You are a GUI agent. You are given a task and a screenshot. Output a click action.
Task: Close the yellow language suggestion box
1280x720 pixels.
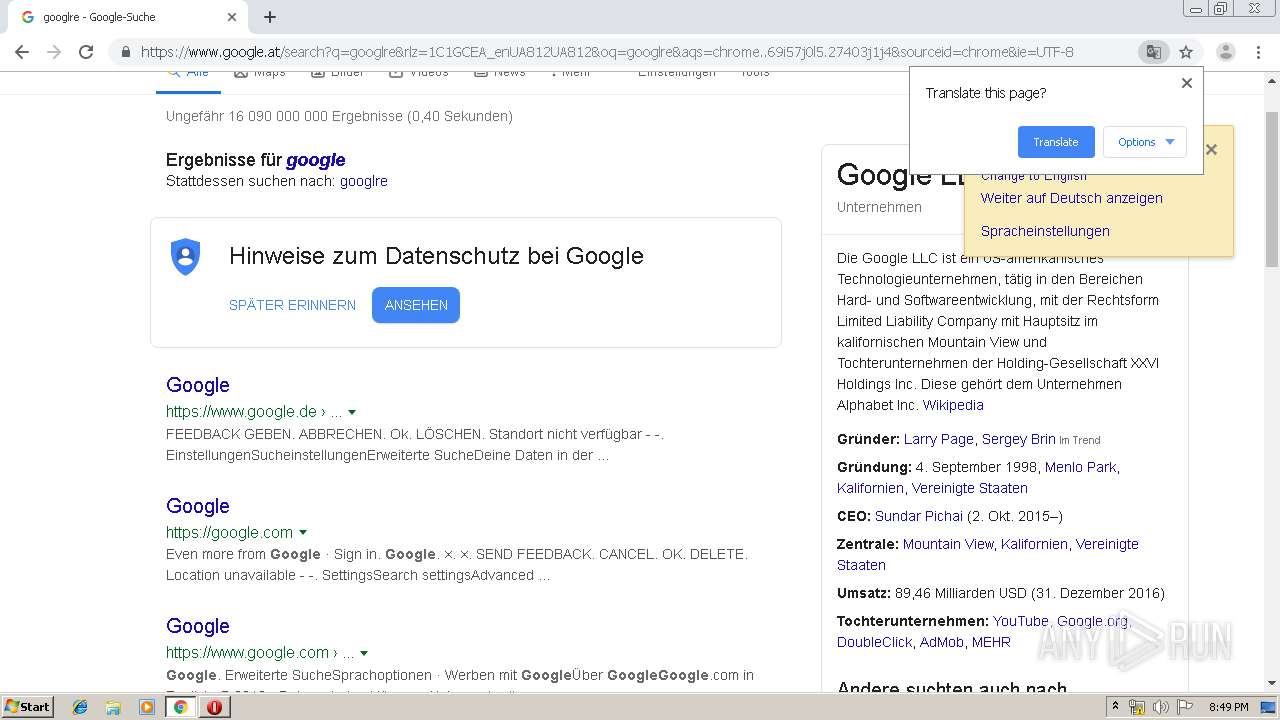click(1211, 150)
